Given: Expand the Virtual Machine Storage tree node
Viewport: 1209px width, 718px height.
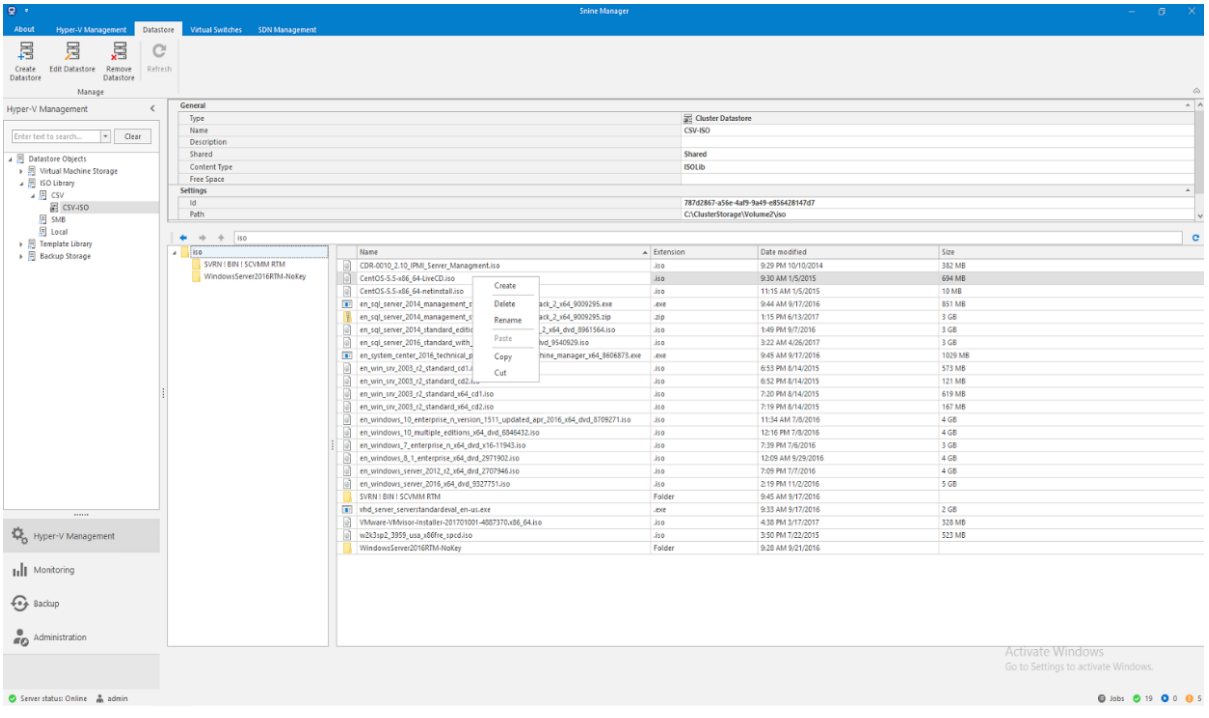Looking at the screenshot, I should tap(21, 171).
